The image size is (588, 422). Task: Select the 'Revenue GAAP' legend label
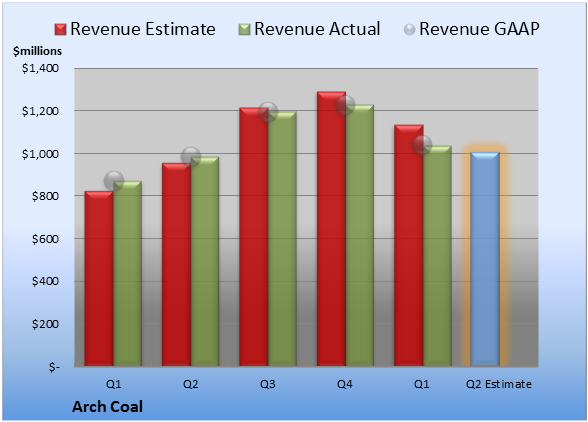pos(479,29)
